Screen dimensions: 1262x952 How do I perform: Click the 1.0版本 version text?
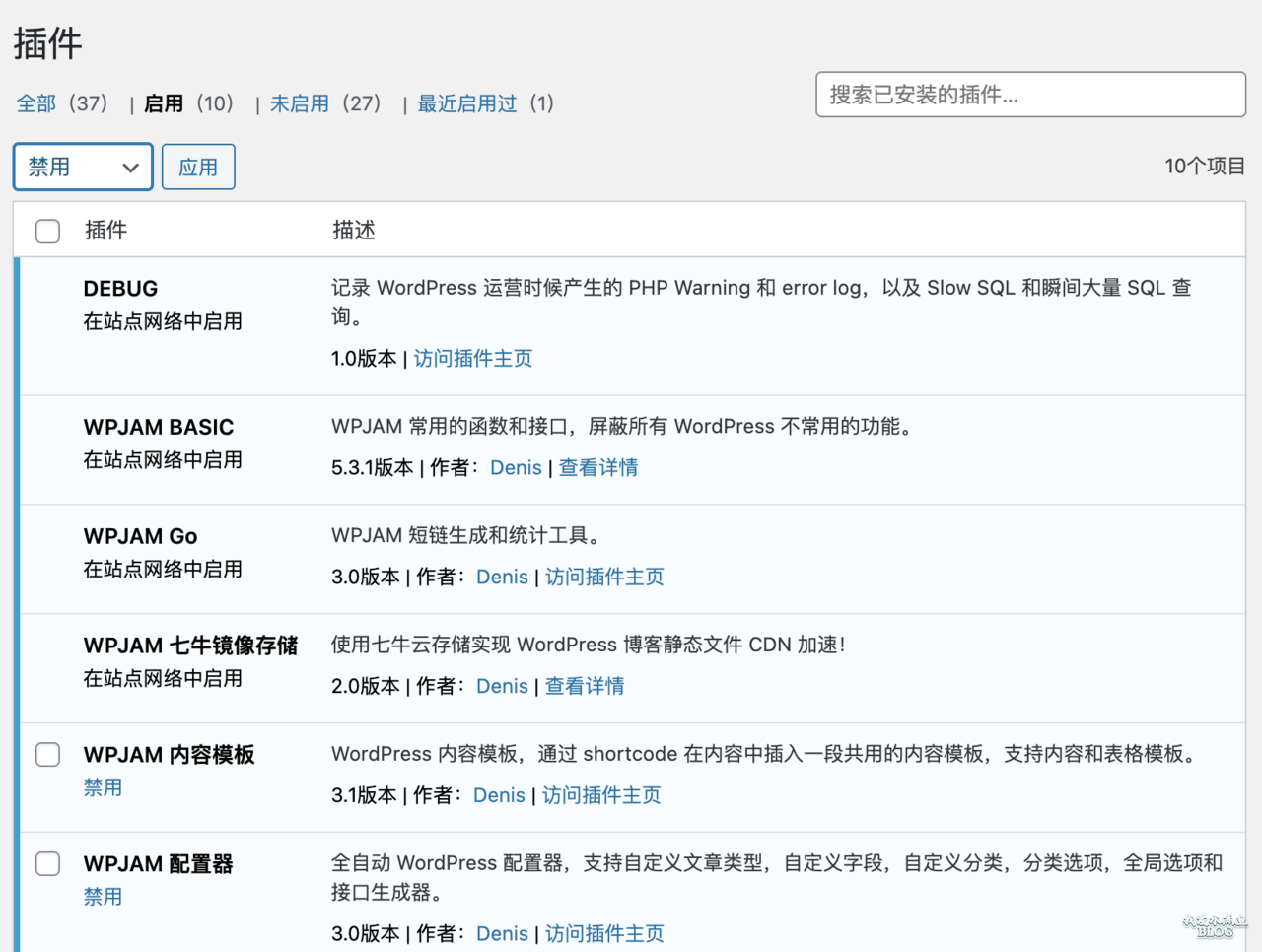(x=364, y=358)
